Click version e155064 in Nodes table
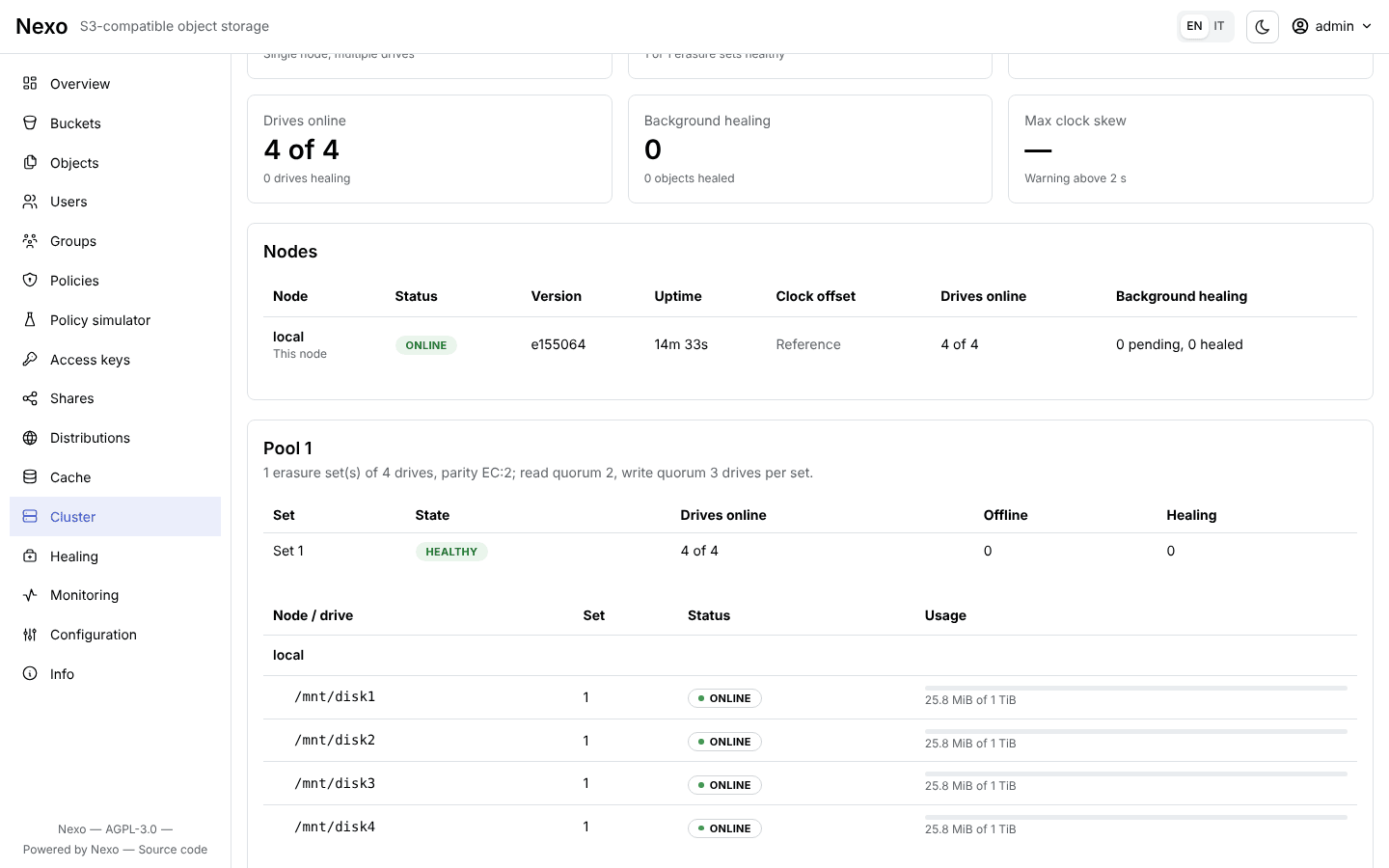1389x868 pixels. tap(558, 344)
